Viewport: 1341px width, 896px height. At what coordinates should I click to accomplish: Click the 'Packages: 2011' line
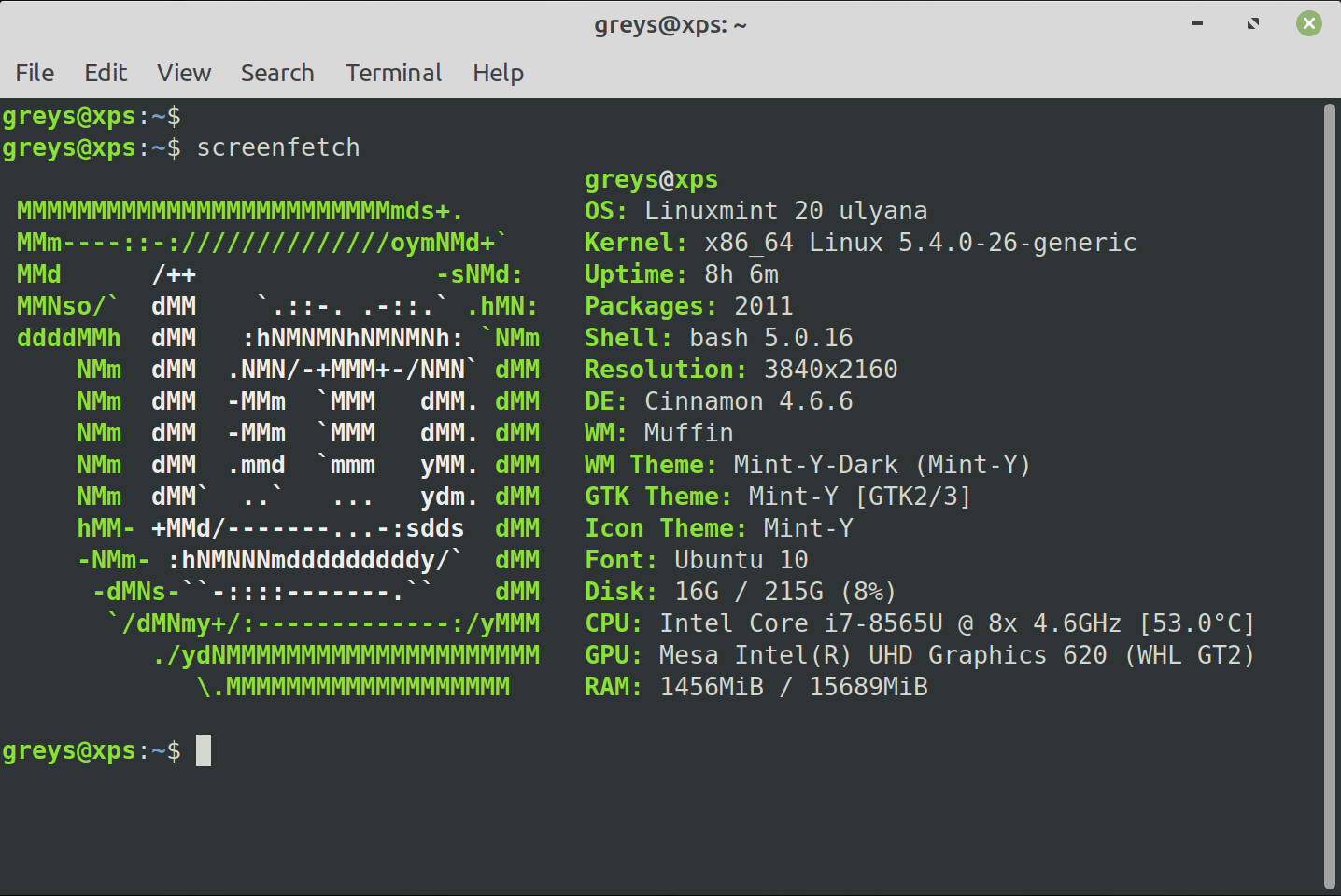[689, 306]
